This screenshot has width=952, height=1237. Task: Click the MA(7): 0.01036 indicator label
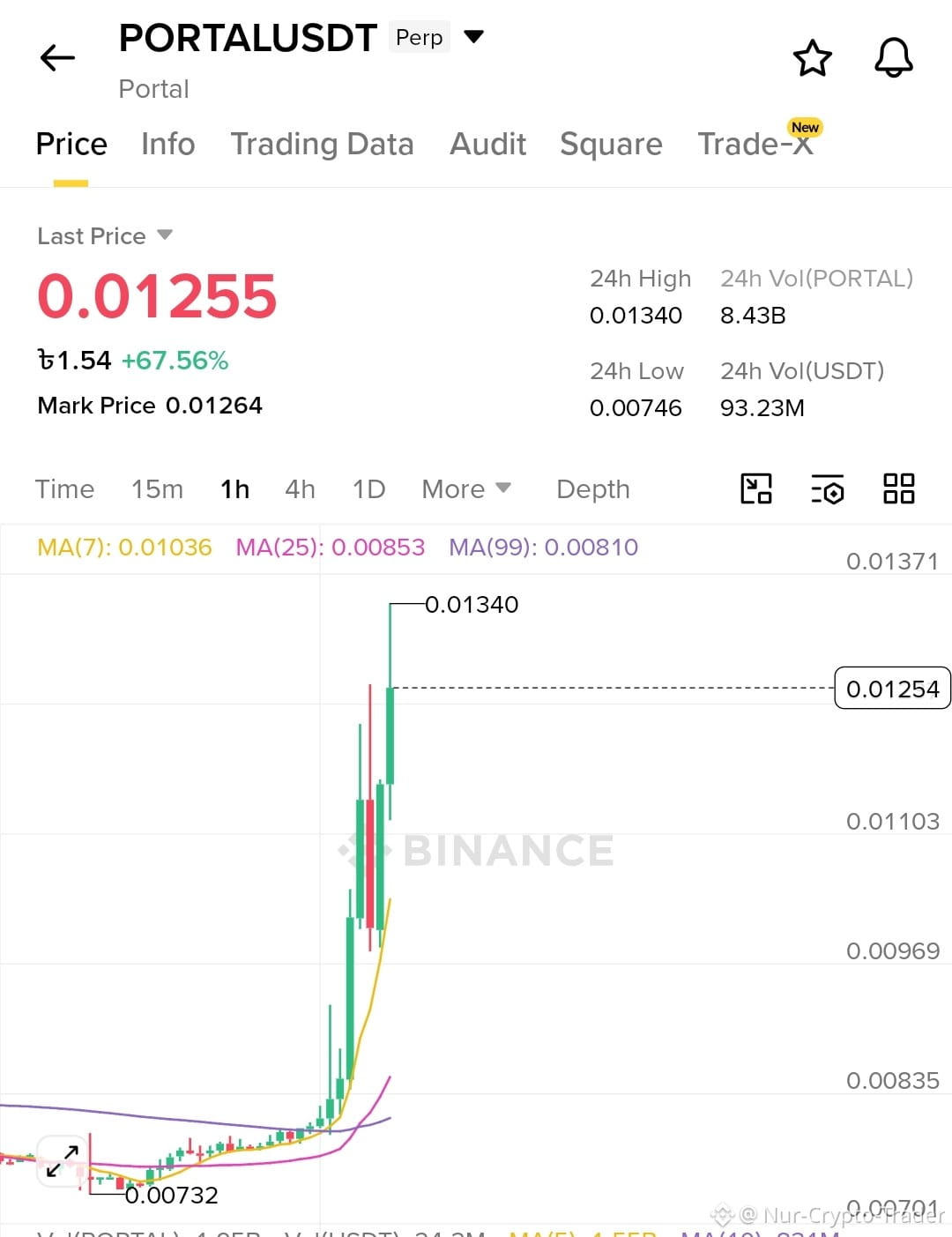click(x=124, y=548)
